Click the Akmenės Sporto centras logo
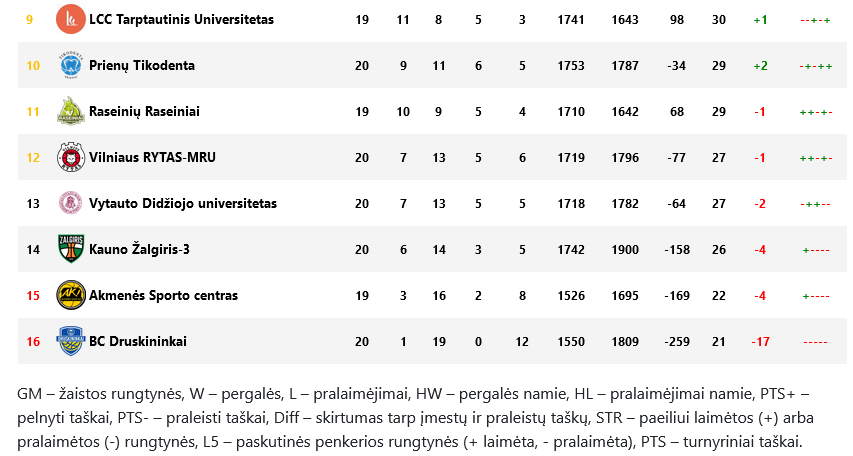Image resolution: width=853 pixels, height=456 pixels. click(71, 295)
